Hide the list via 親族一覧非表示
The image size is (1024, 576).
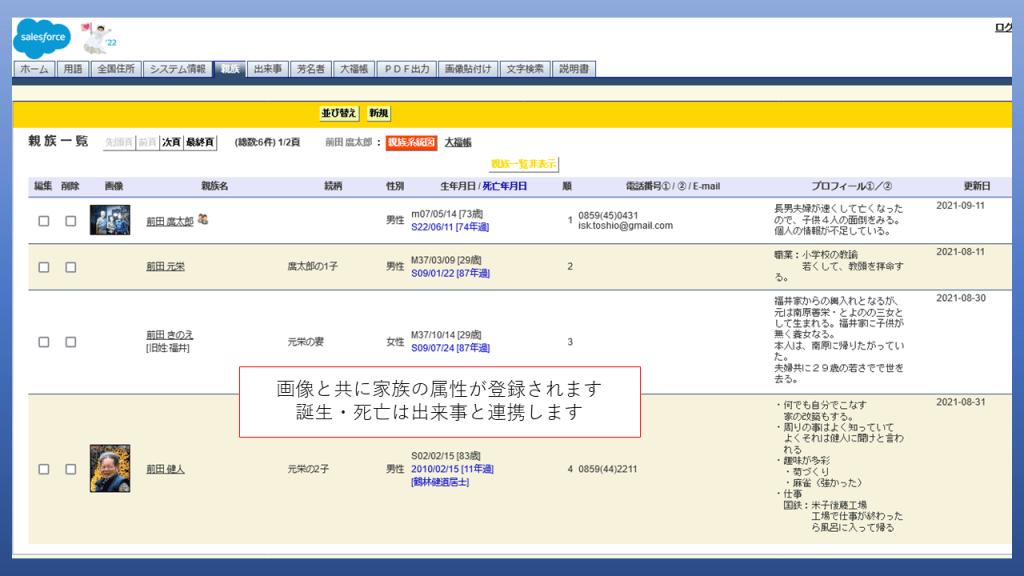click(x=524, y=164)
